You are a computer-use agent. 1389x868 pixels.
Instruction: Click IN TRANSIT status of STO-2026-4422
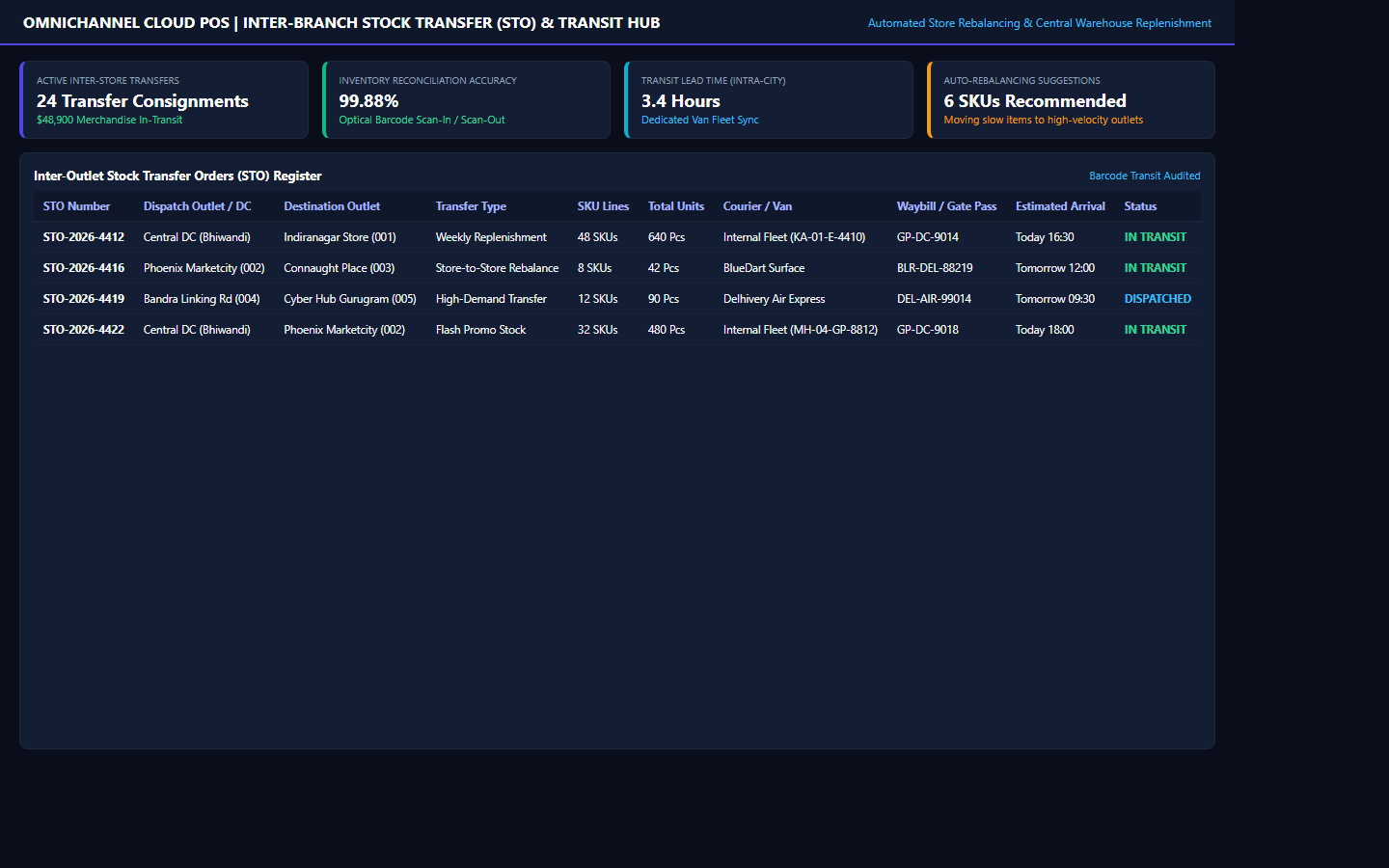pyautogui.click(x=1156, y=330)
